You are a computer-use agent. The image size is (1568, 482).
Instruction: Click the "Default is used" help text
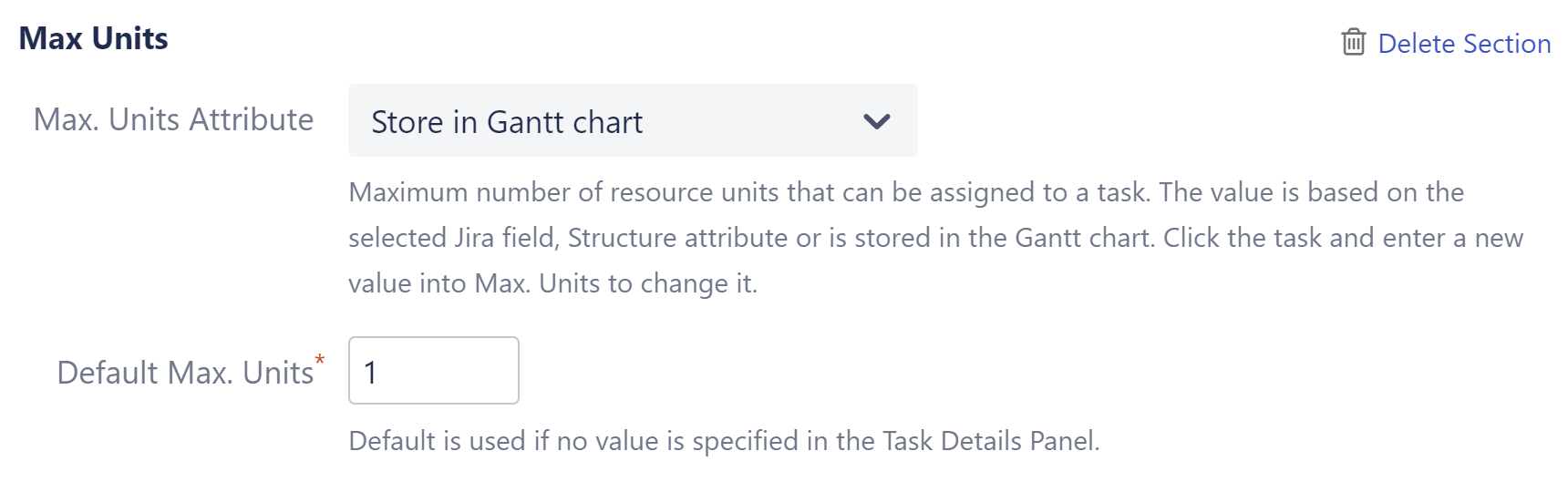pyautogui.click(x=724, y=441)
